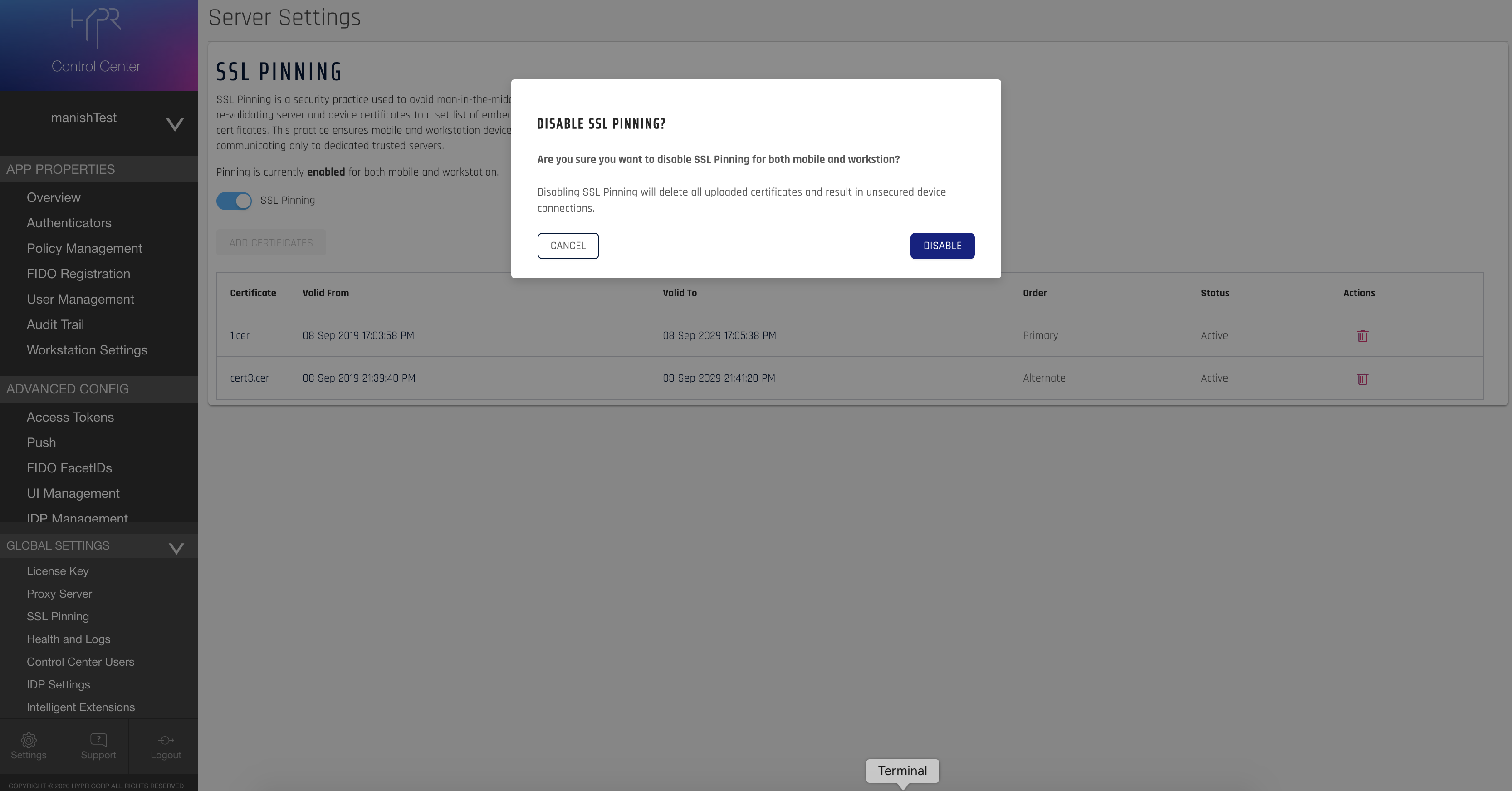Select Health and Logs in sidebar
1512x791 pixels.
68,639
